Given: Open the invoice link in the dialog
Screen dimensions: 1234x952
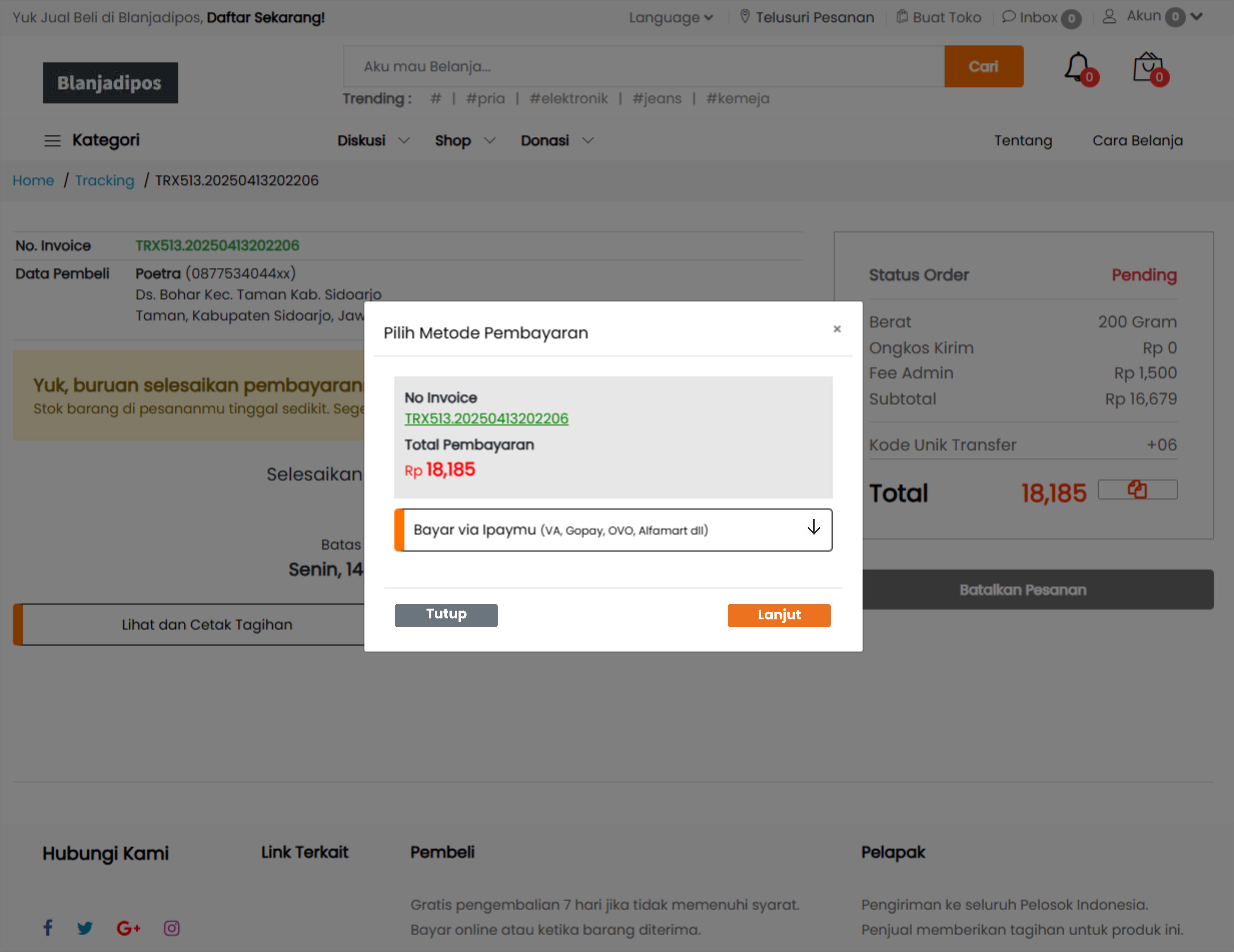Looking at the screenshot, I should 486,419.
